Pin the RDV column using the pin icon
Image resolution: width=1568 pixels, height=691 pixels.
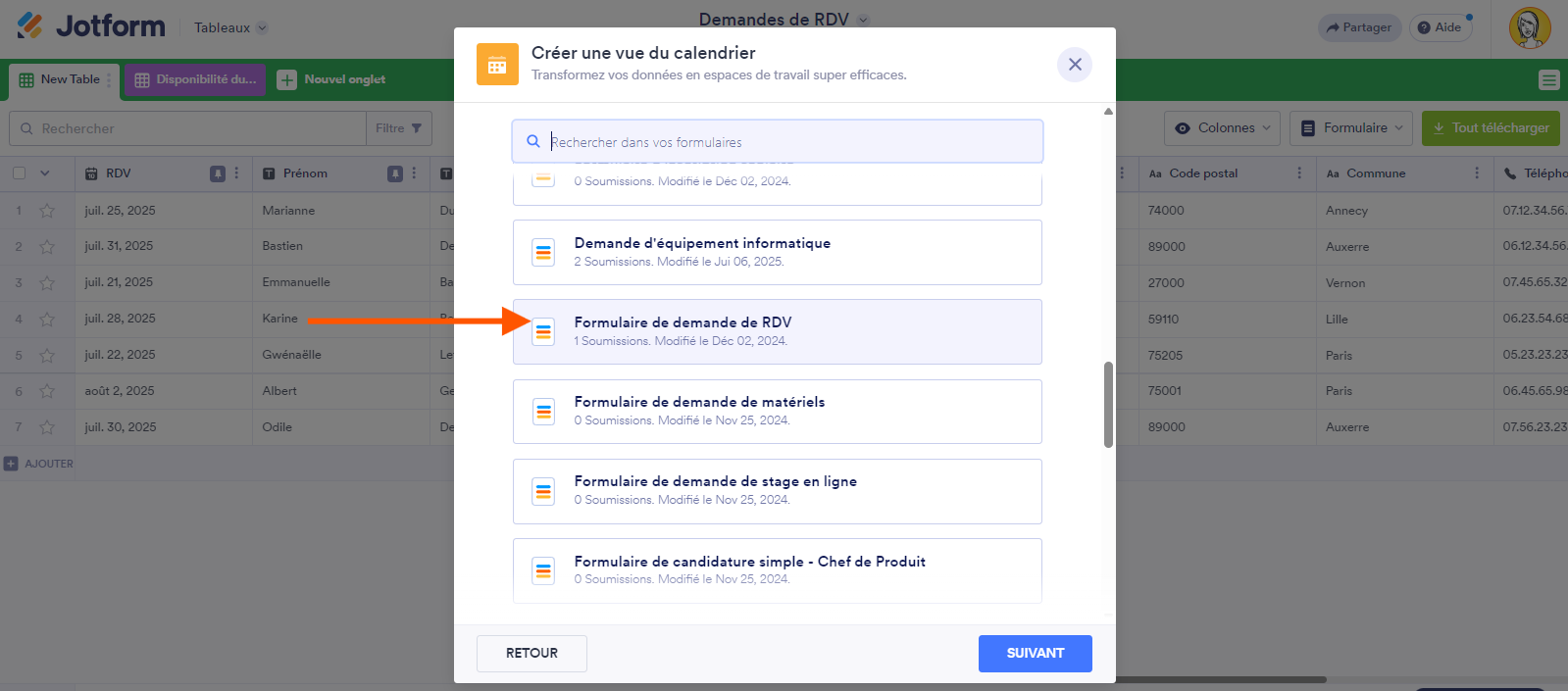219,173
